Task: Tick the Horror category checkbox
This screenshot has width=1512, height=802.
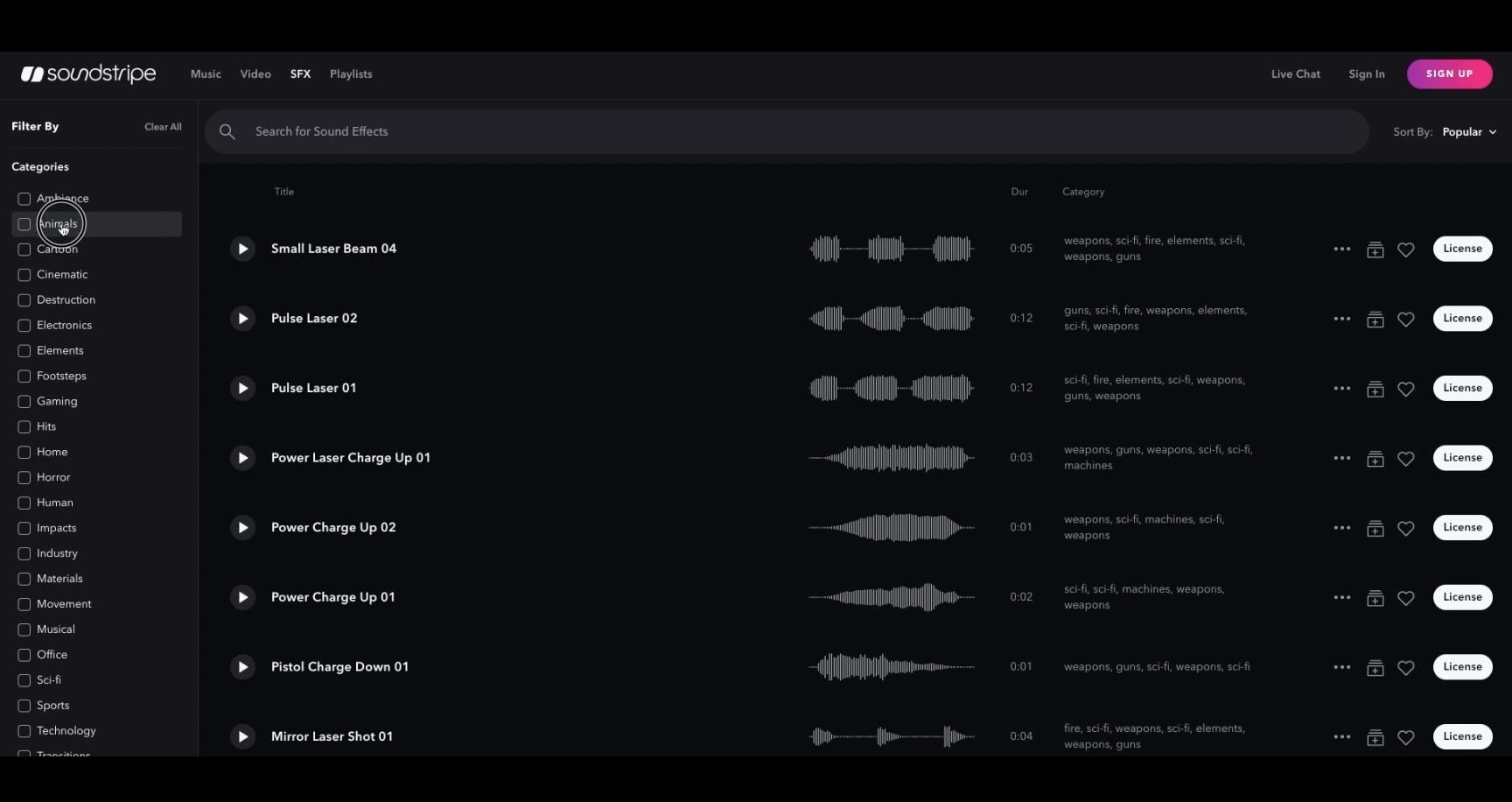Action: click(x=24, y=478)
